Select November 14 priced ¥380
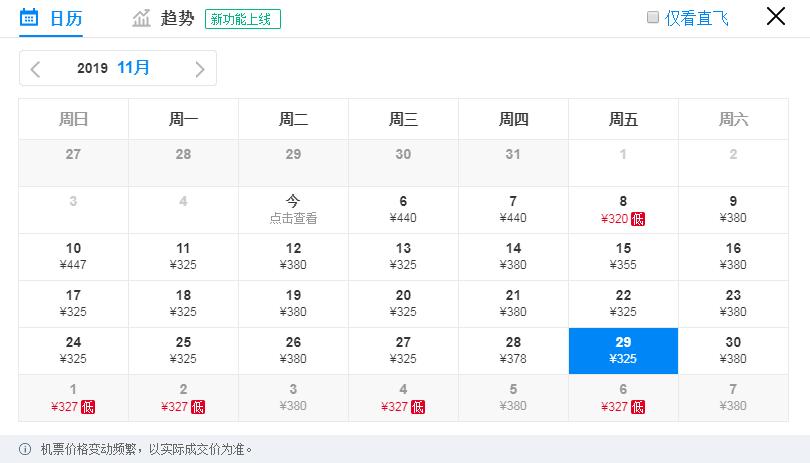The width and height of the screenshot is (810, 463). coord(513,257)
